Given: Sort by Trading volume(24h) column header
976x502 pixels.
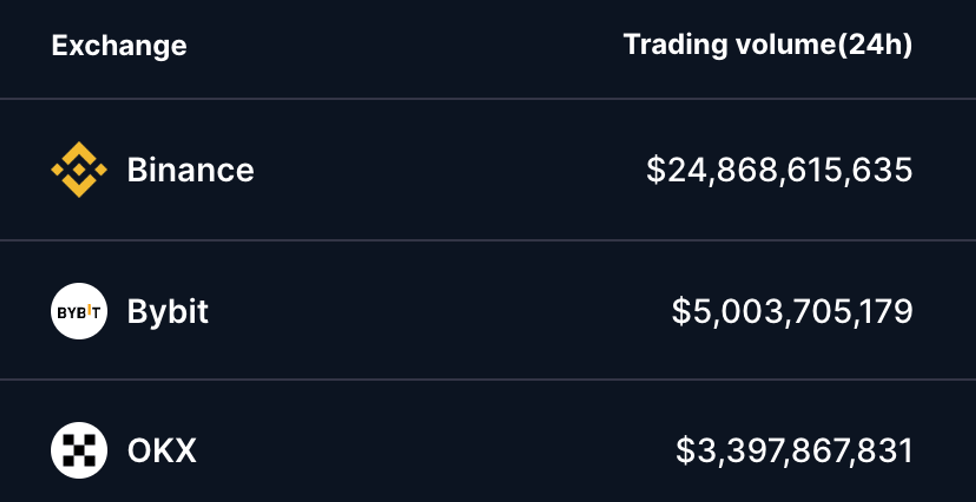Looking at the screenshot, I should tap(767, 45).
